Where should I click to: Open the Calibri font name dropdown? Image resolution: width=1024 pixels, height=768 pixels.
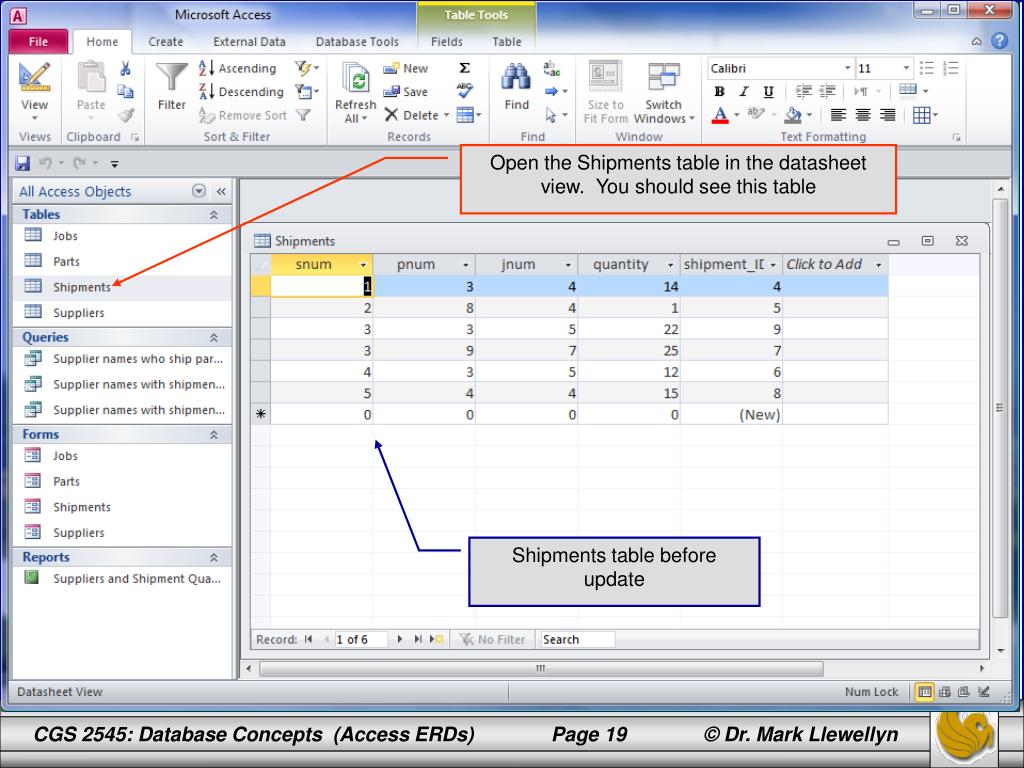coord(847,68)
